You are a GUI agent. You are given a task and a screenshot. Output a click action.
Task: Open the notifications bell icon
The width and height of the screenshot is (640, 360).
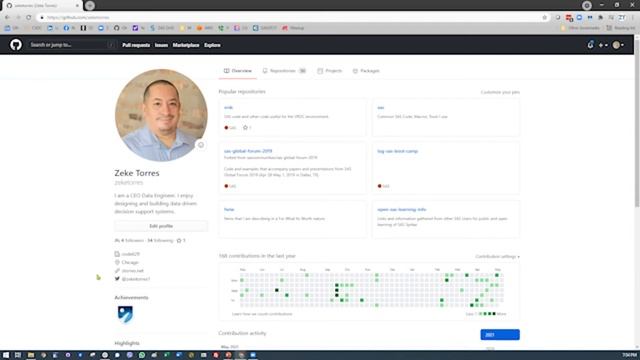tap(590, 45)
